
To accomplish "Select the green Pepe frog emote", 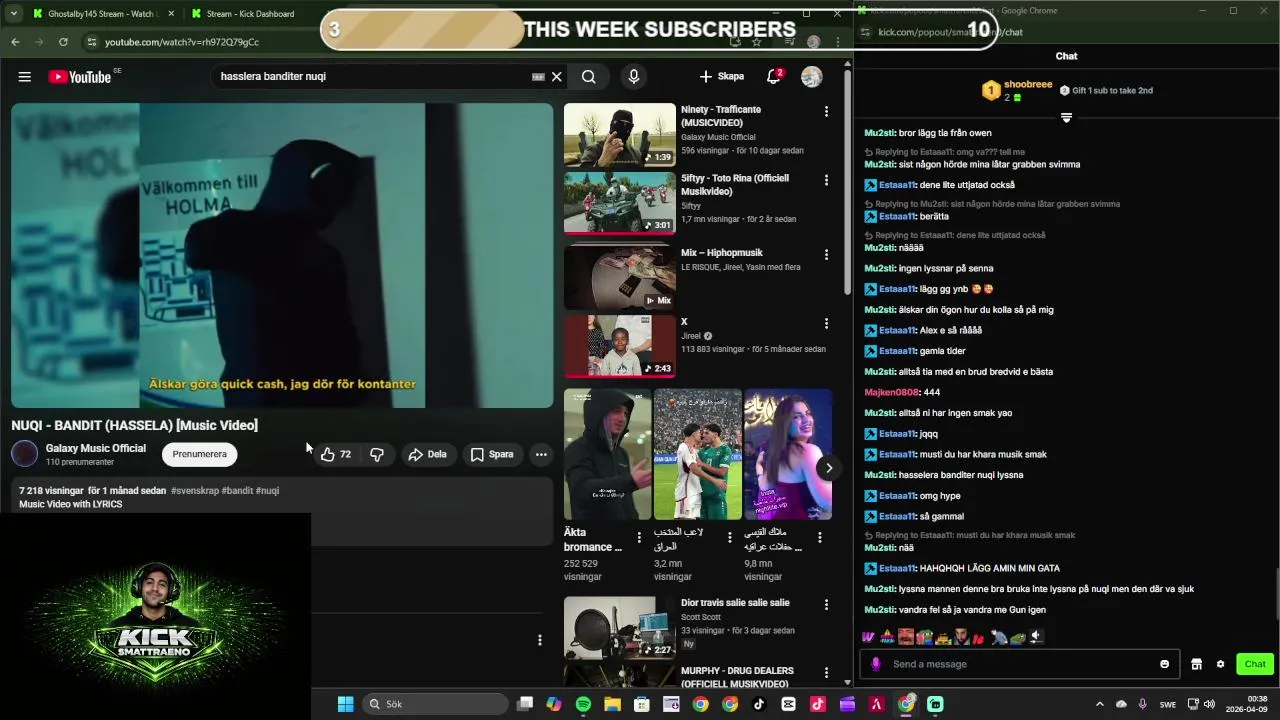I will (1017, 637).
